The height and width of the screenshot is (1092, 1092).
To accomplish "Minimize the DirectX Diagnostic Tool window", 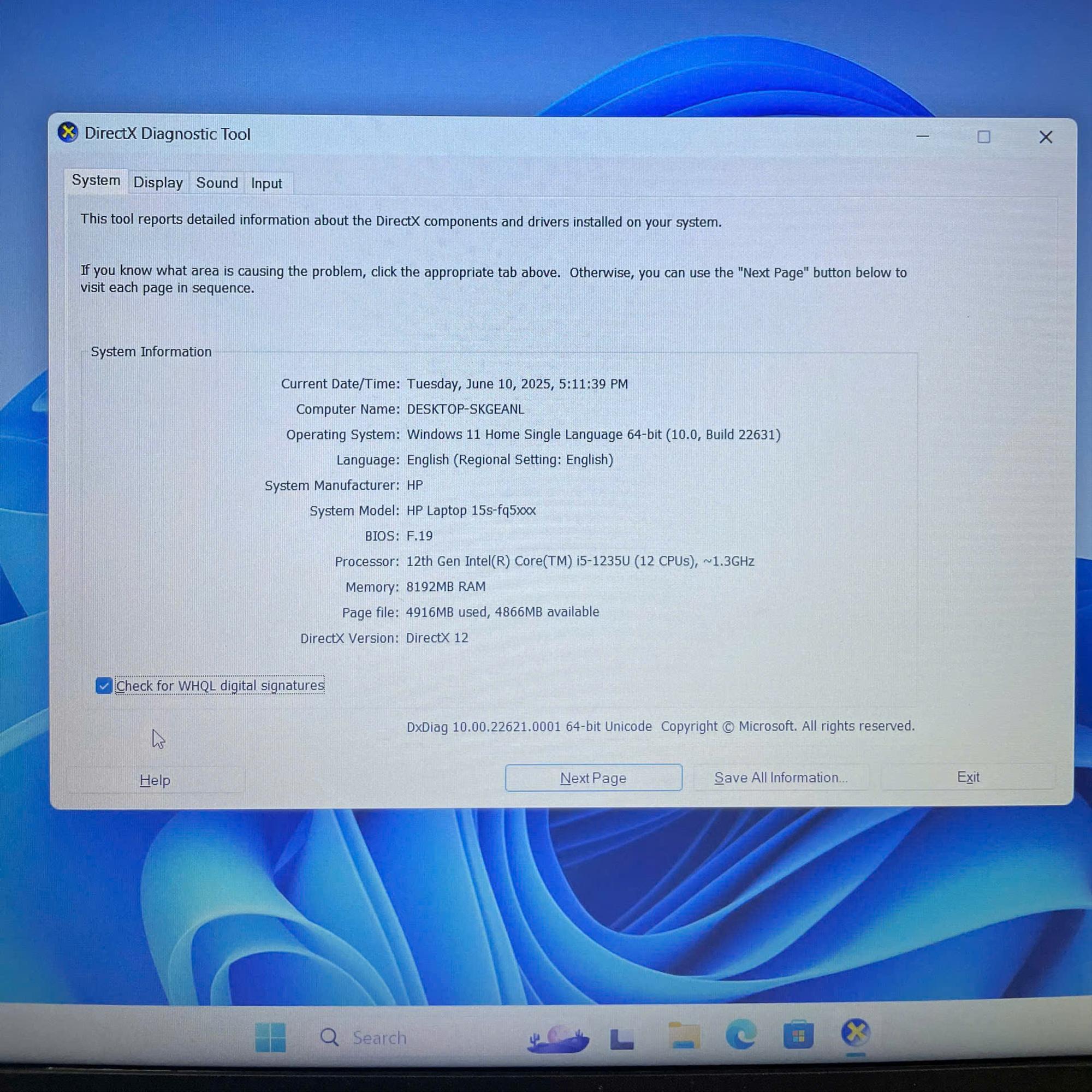I will point(922,136).
